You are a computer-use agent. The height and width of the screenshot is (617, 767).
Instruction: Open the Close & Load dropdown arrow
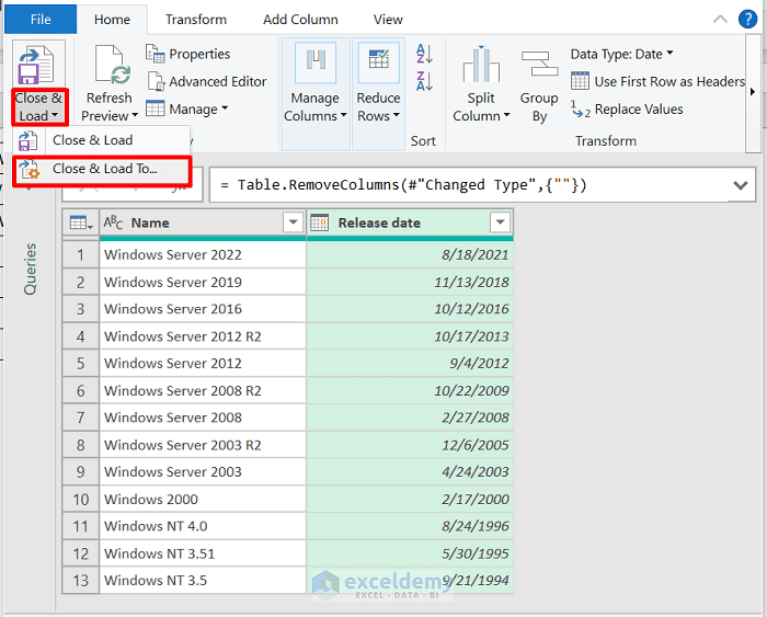click(55, 115)
